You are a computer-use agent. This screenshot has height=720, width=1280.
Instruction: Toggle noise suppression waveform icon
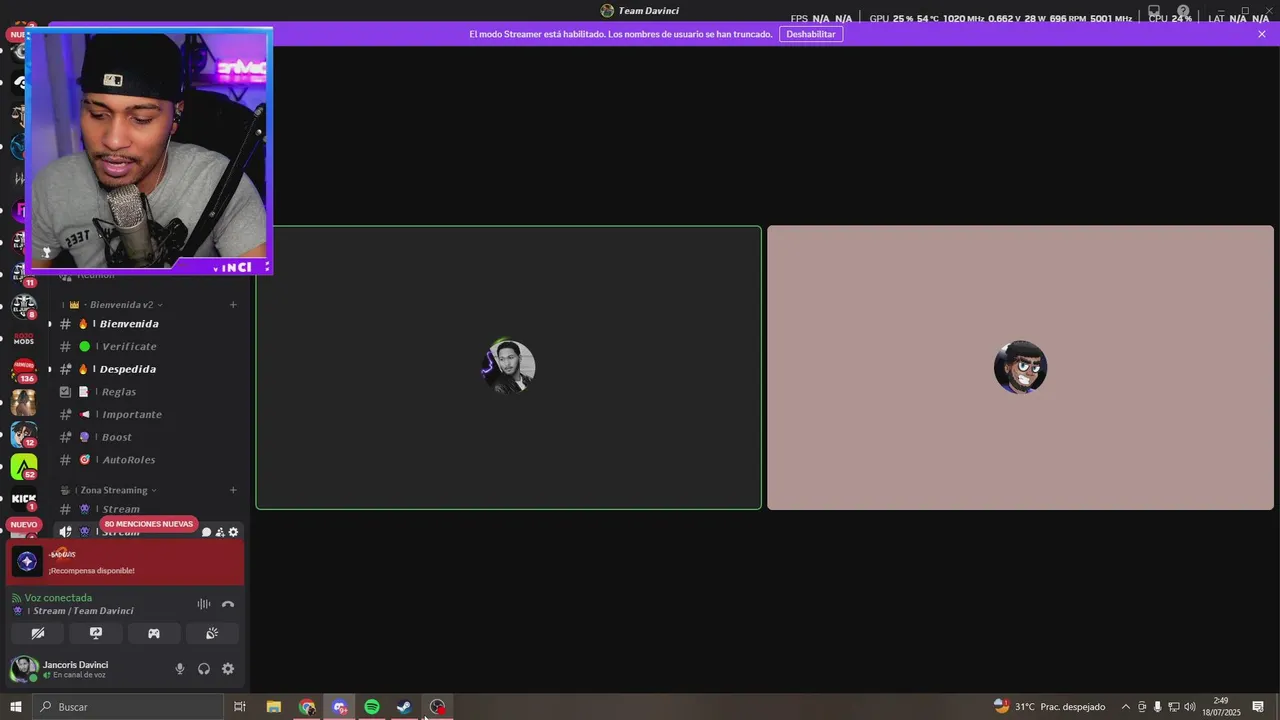click(x=204, y=604)
